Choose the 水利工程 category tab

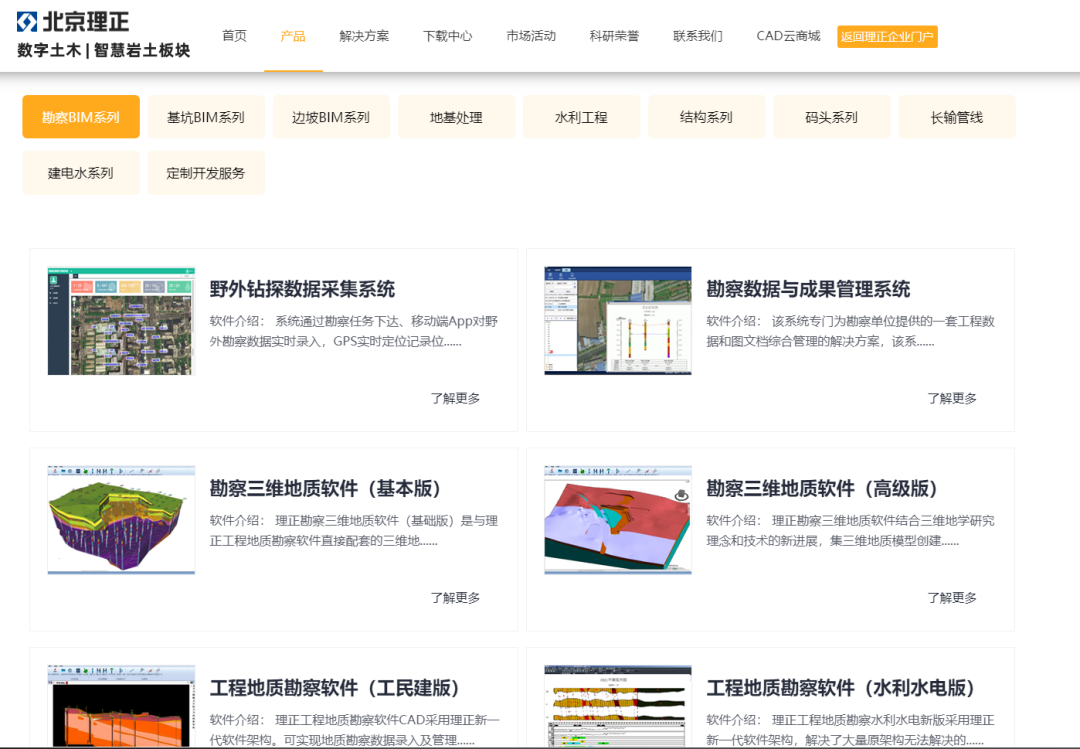(x=581, y=117)
